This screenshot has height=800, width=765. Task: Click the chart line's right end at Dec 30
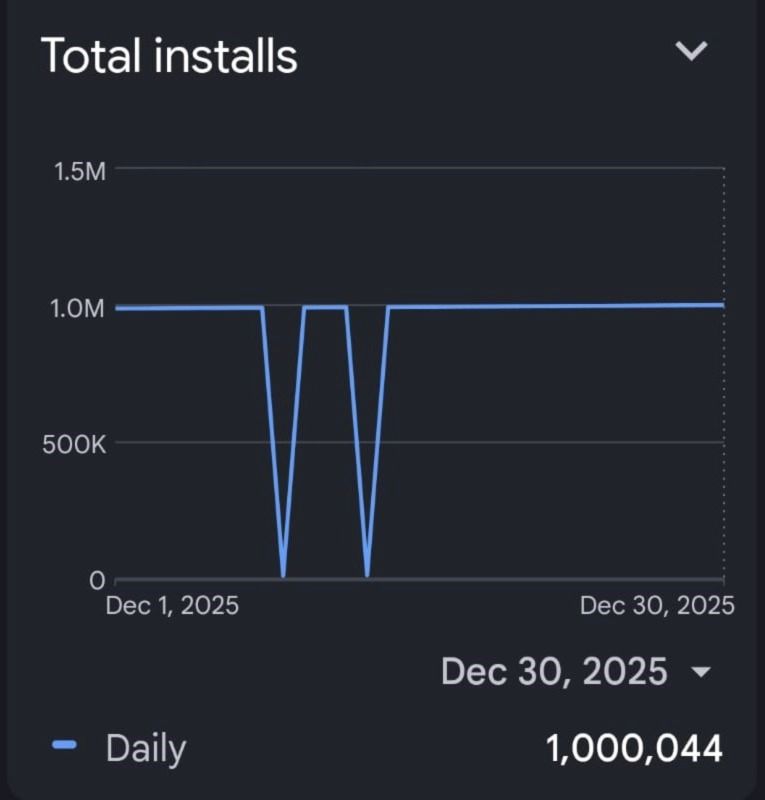722,305
